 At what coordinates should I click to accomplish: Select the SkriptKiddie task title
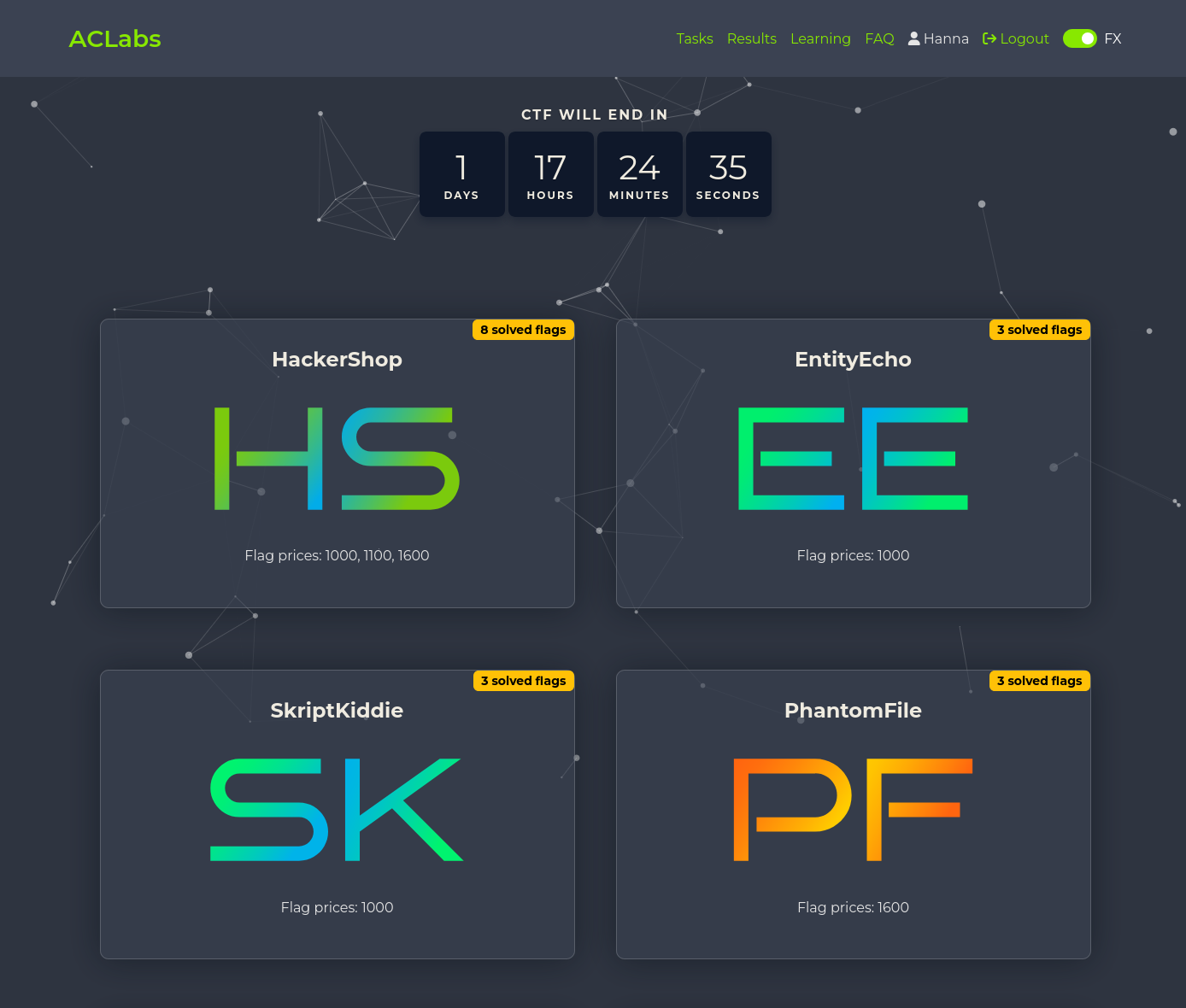[337, 711]
